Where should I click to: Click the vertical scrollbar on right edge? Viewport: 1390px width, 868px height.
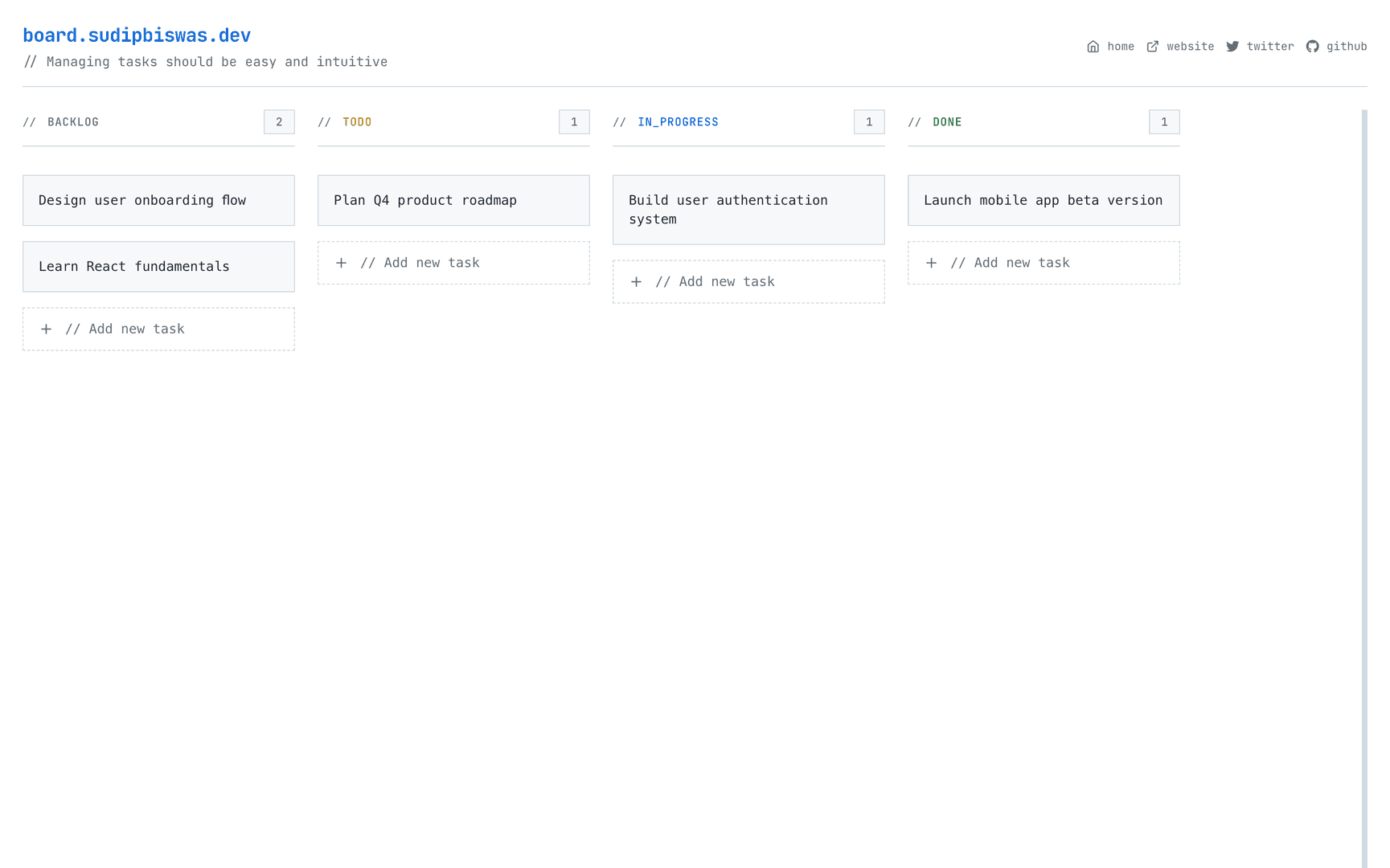point(1364,482)
